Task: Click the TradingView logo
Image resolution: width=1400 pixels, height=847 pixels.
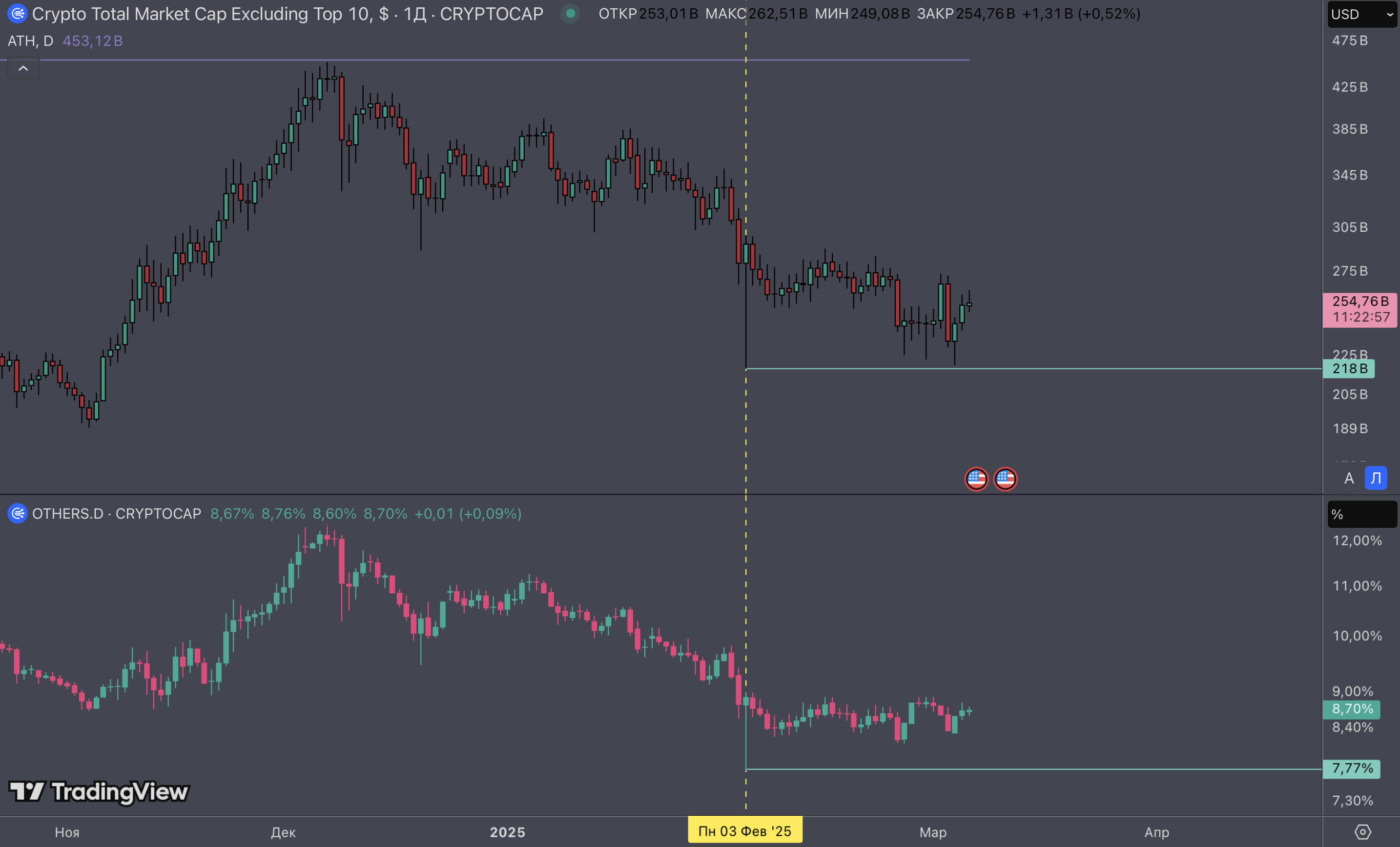Action: [99, 791]
